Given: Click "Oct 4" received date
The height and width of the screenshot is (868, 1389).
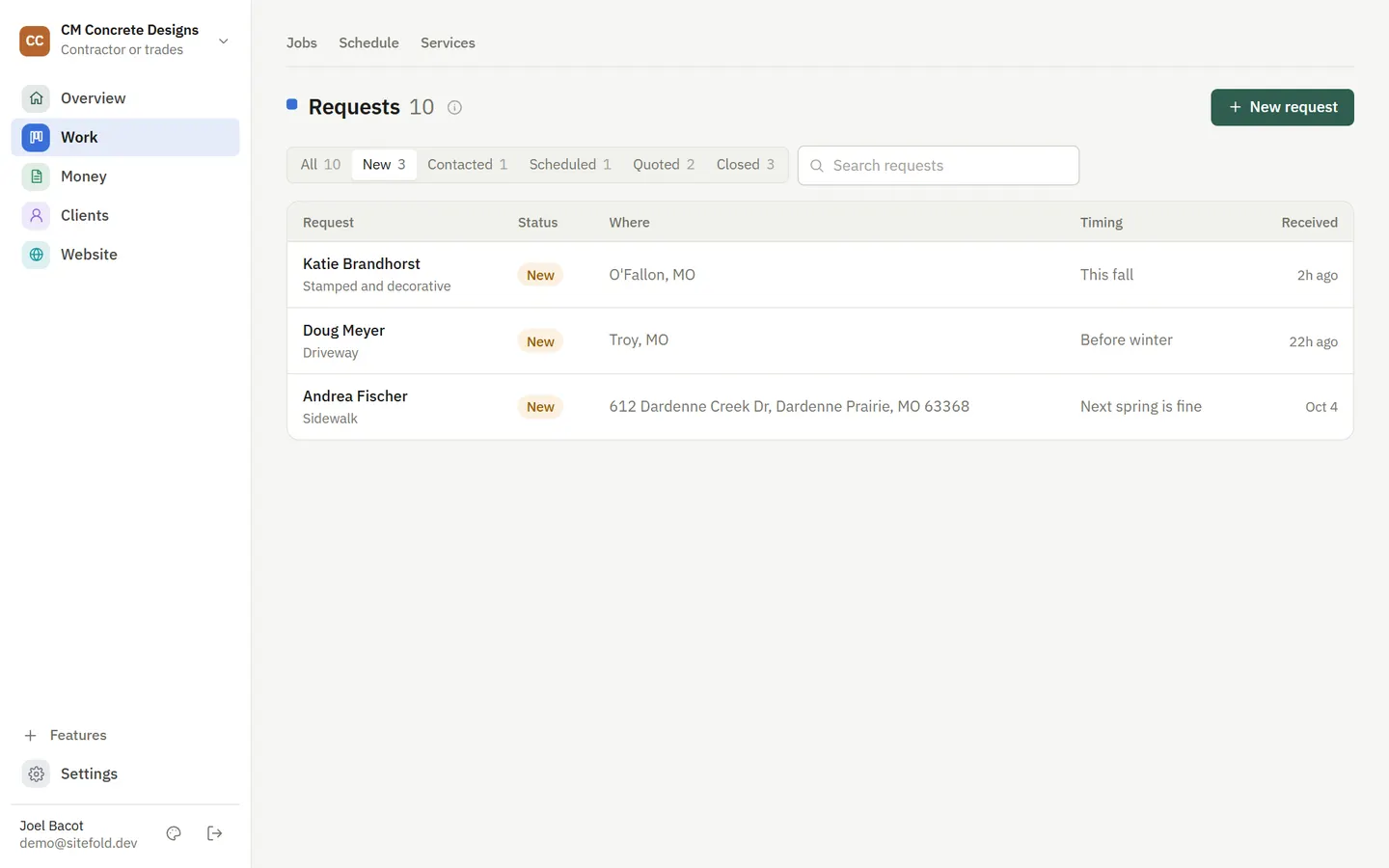Looking at the screenshot, I should (1321, 407).
